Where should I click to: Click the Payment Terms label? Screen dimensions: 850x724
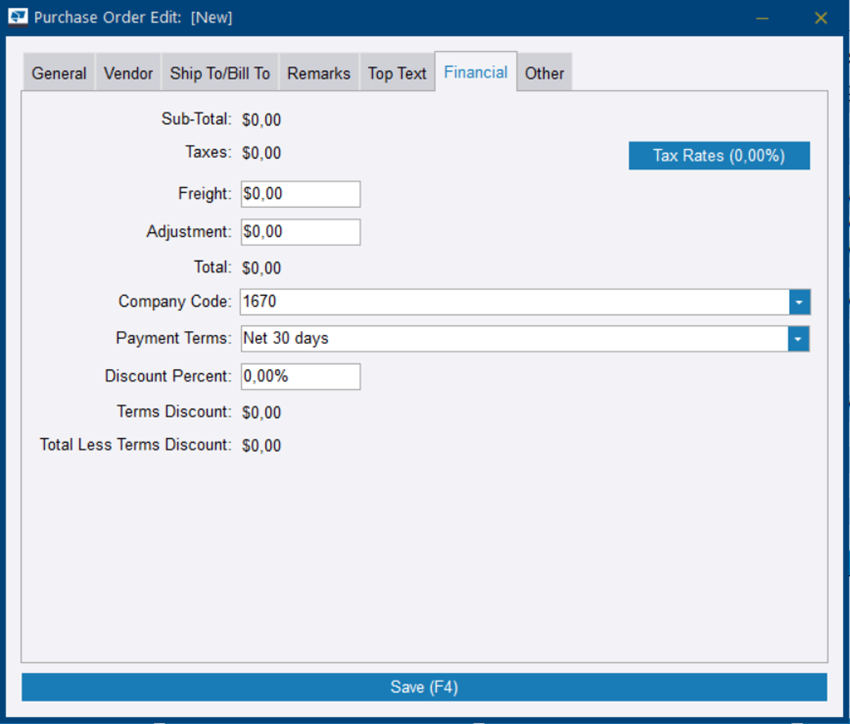coord(173,338)
